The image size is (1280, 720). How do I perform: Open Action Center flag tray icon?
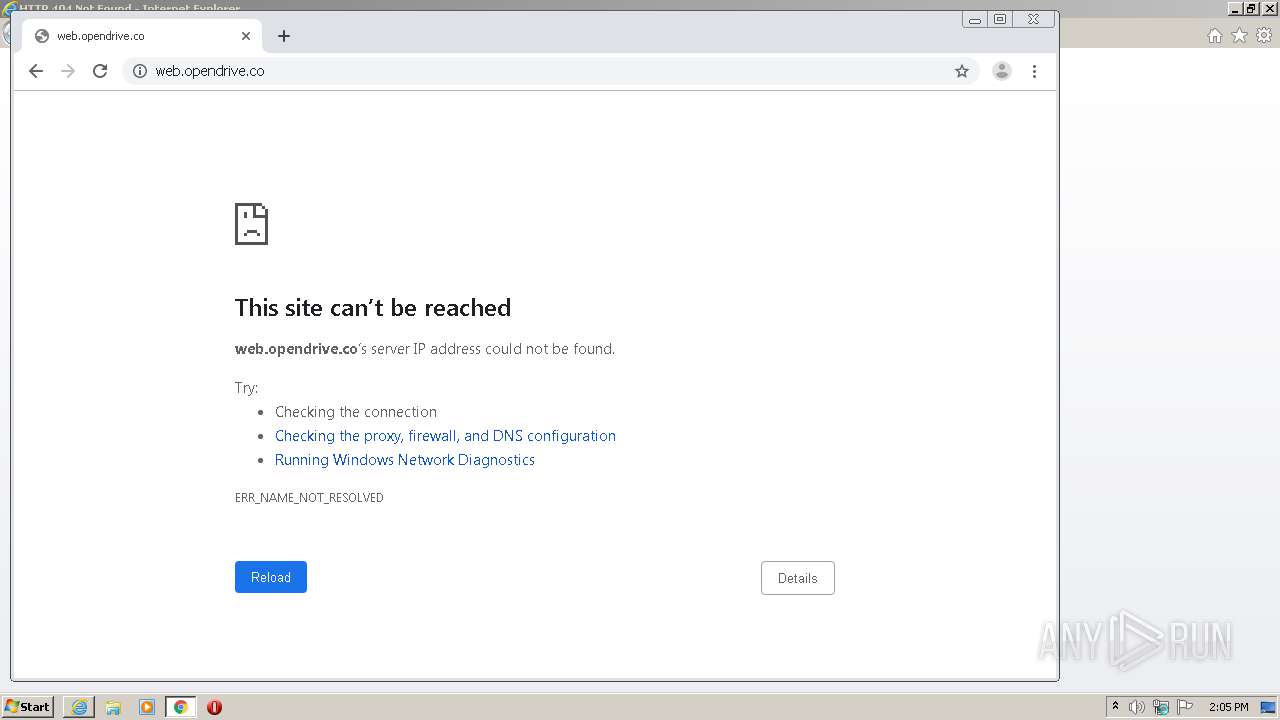(x=1185, y=707)
